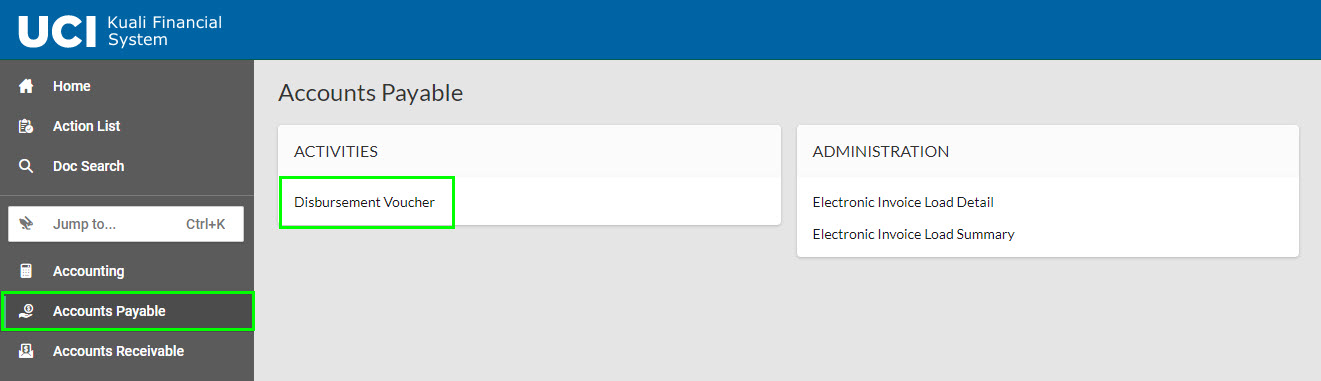Screen dimensions: 1321x381
Task: Click the magnifying glass Doc Search icon
Action: pyautogui.click(x=27, y=166)
